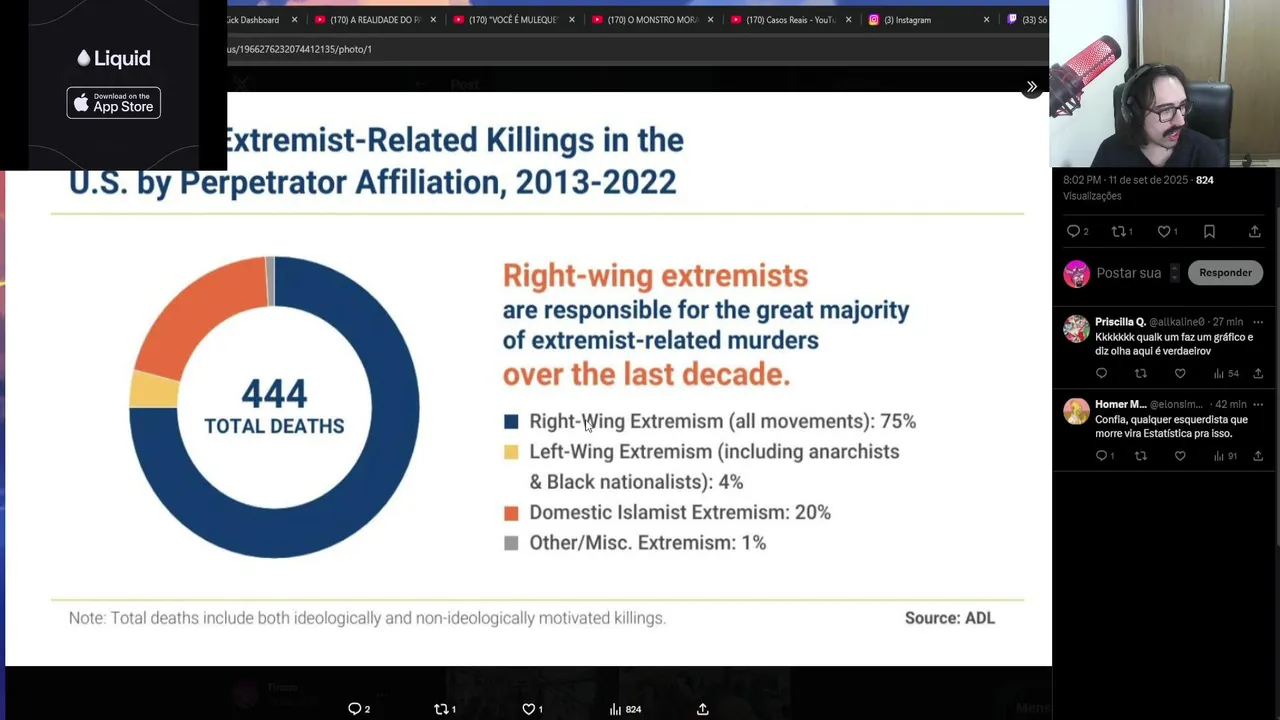This screenshot has height=720, width=1280.
Task: Close the Instagram tab
Action: click(986, 20)
